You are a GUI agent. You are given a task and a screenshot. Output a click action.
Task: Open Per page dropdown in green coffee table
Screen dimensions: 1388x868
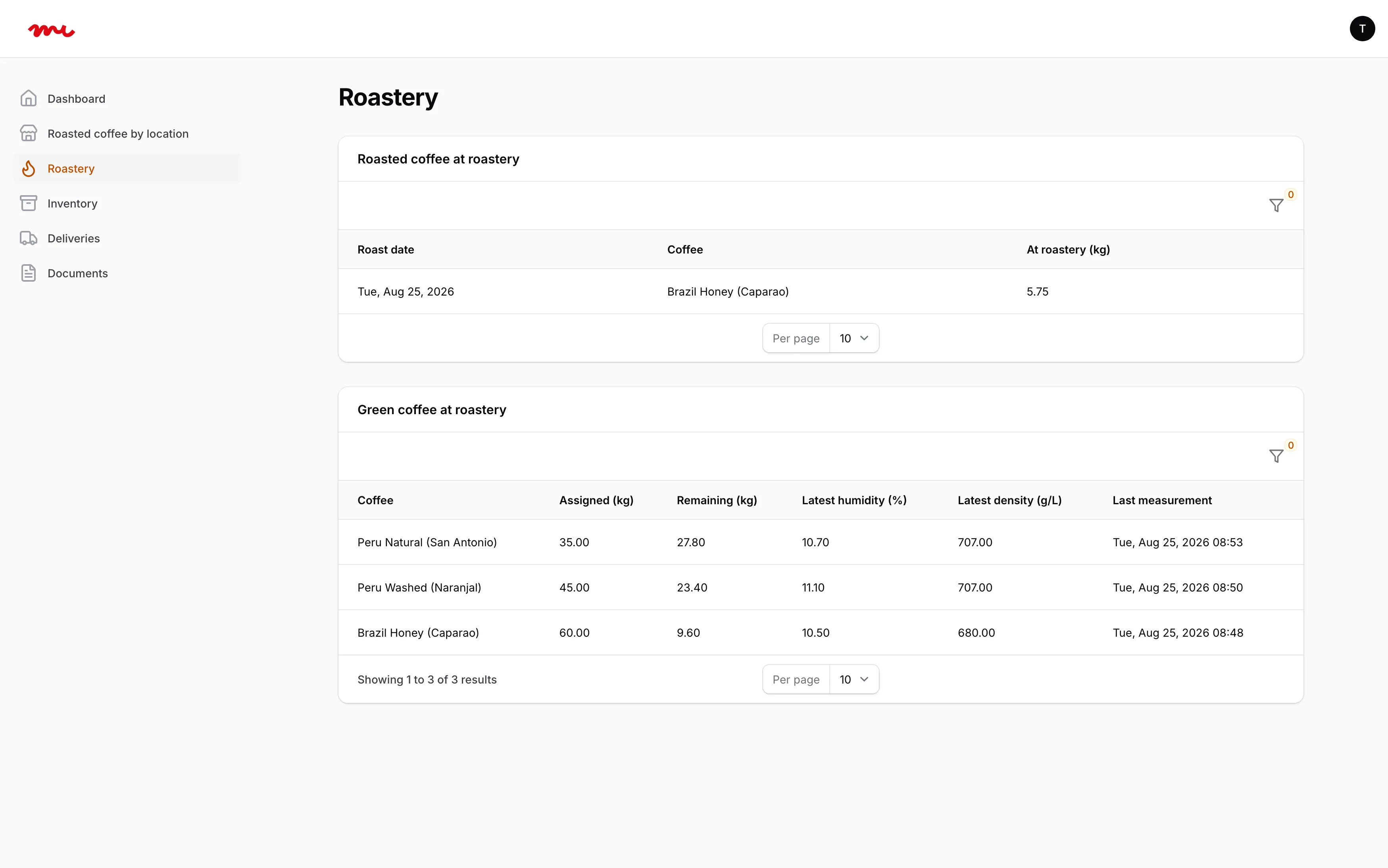854,680
